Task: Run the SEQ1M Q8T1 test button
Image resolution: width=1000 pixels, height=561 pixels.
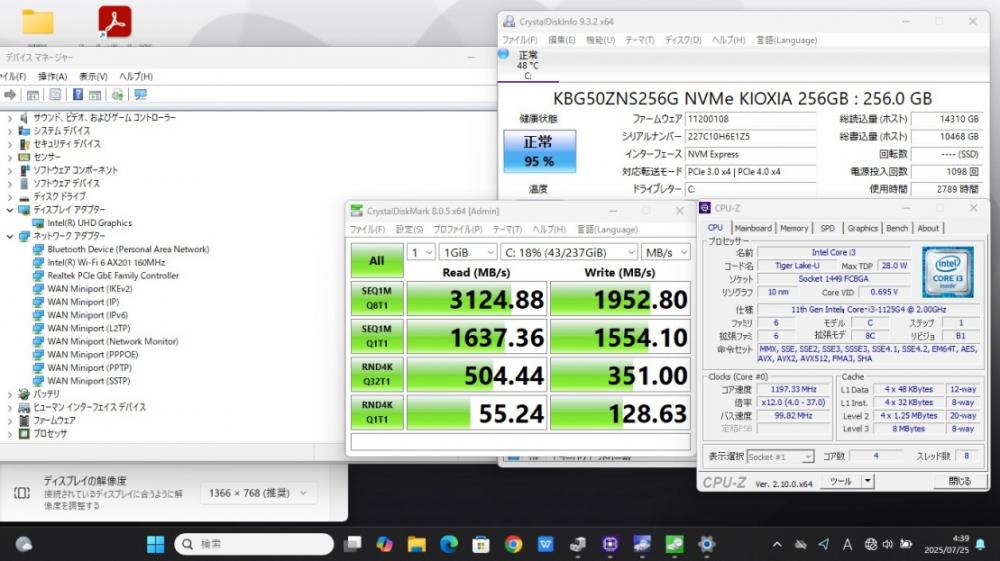Action: tap(376, 298)
